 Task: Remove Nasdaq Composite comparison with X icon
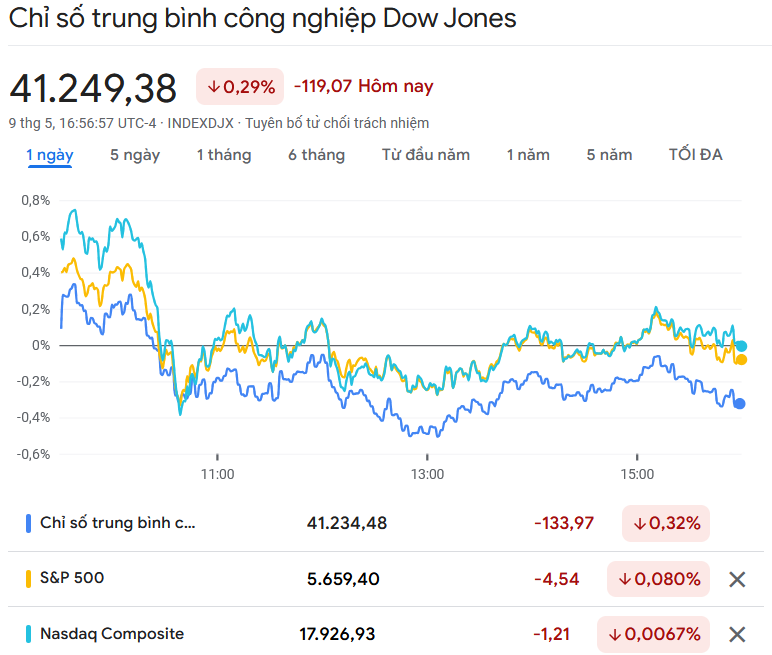[x=737, y=634]
